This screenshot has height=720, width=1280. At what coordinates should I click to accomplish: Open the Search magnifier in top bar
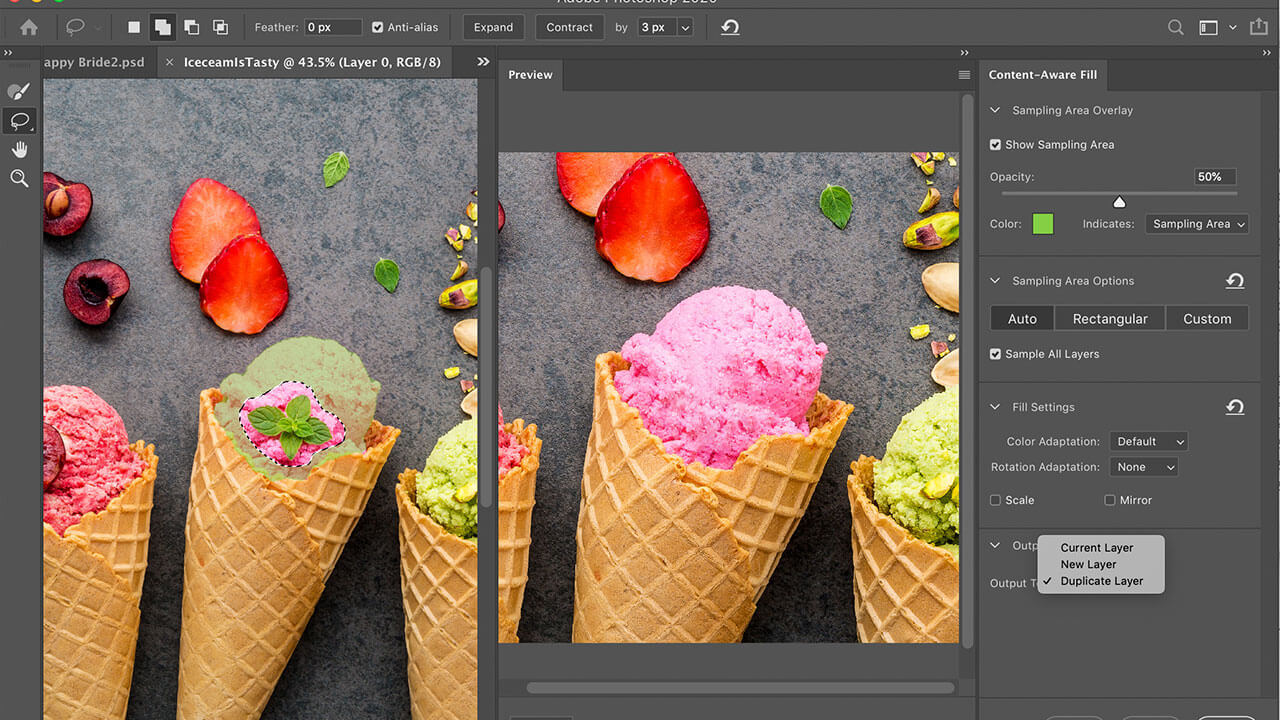(x=1176, y=28)
